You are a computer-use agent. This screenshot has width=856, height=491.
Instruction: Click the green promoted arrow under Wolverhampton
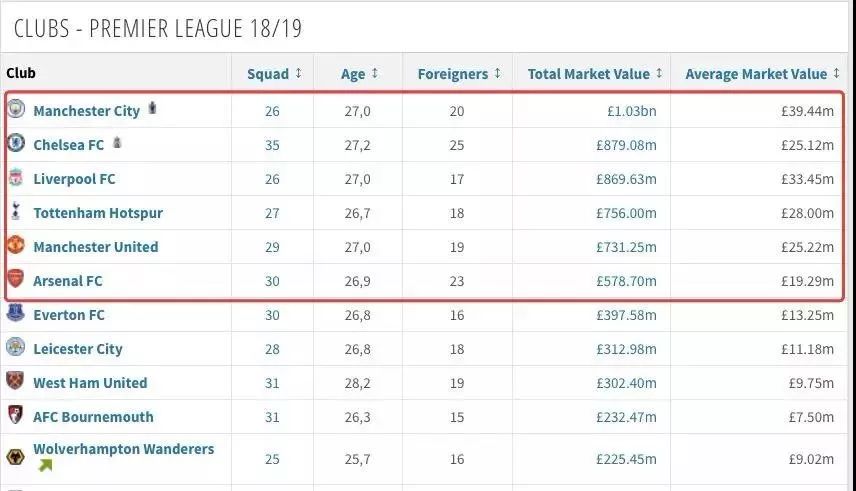click(44, 466)
